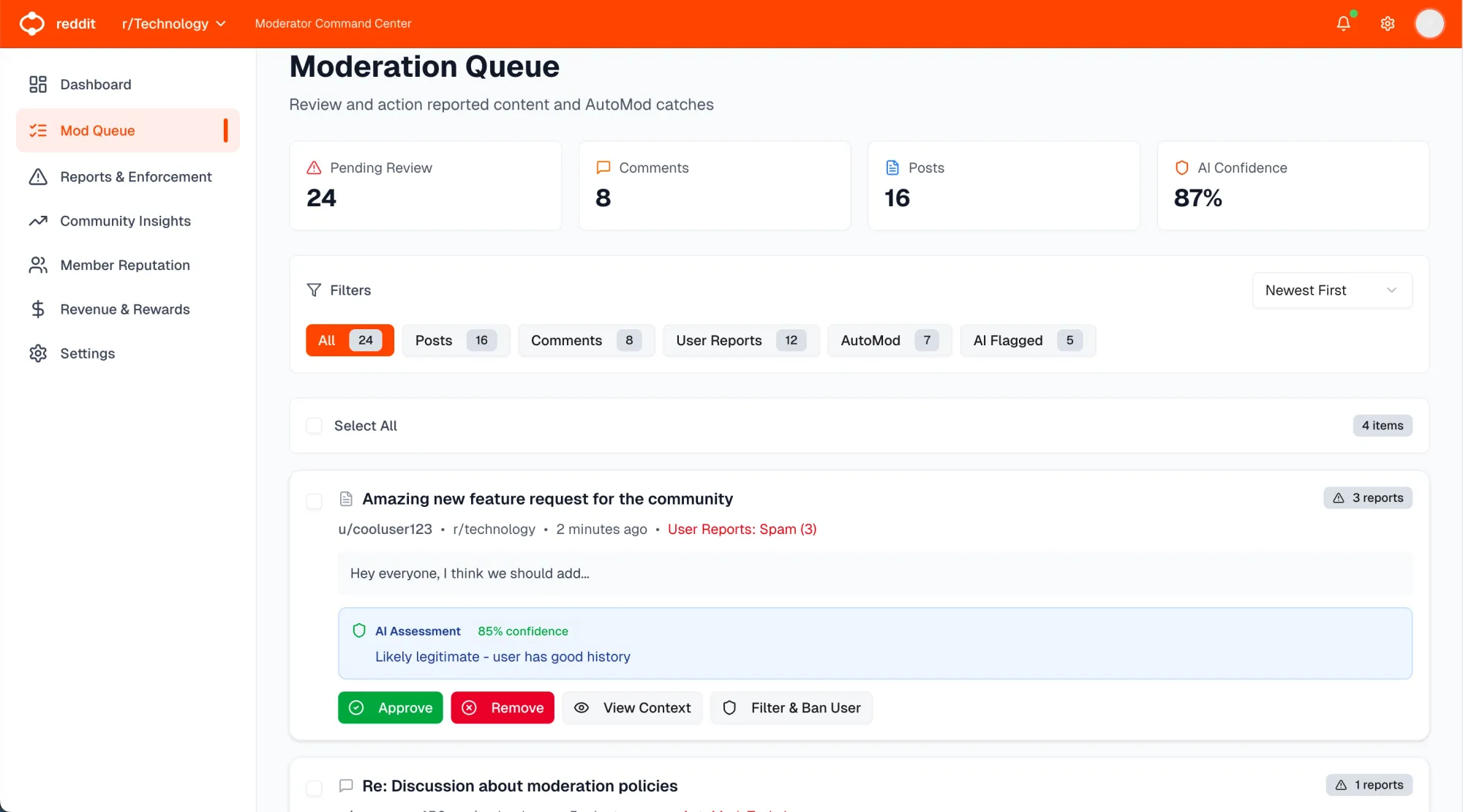Open the Revenue & Rewards dollar icon
This screenshot has width=1463, height=812.
click(38, 309)
